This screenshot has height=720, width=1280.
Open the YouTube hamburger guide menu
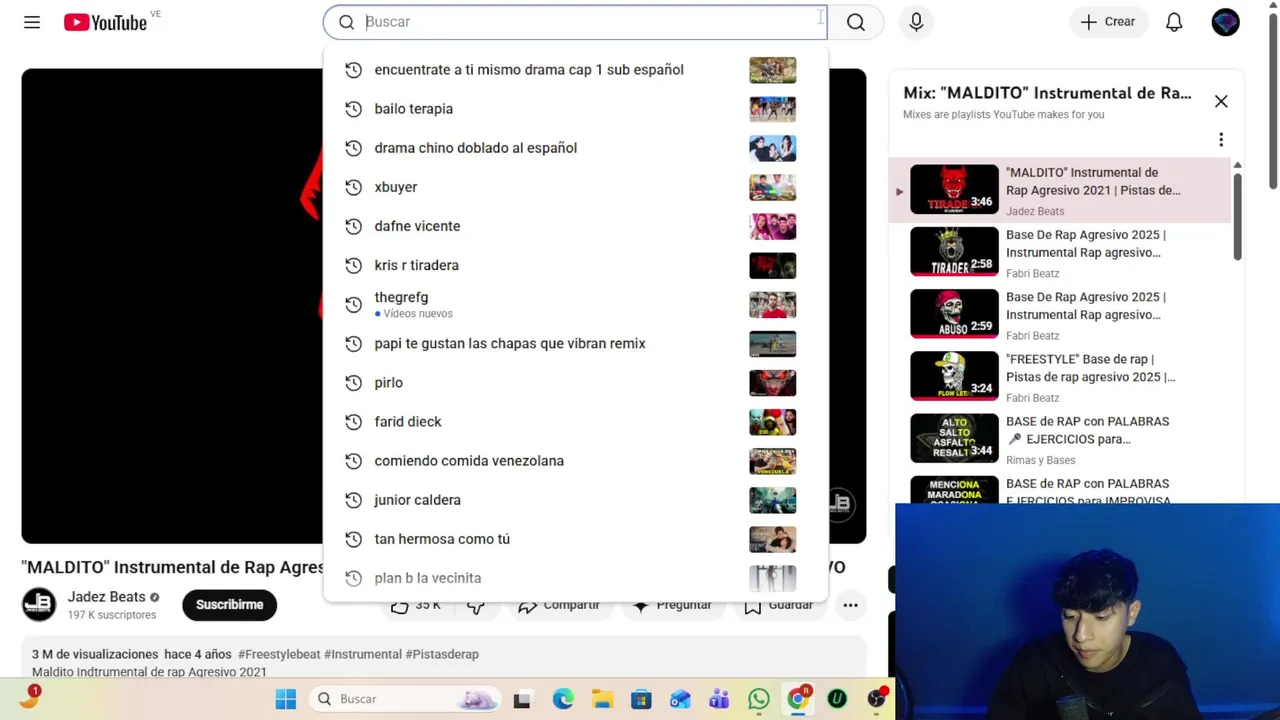click(x=32, y=22)
